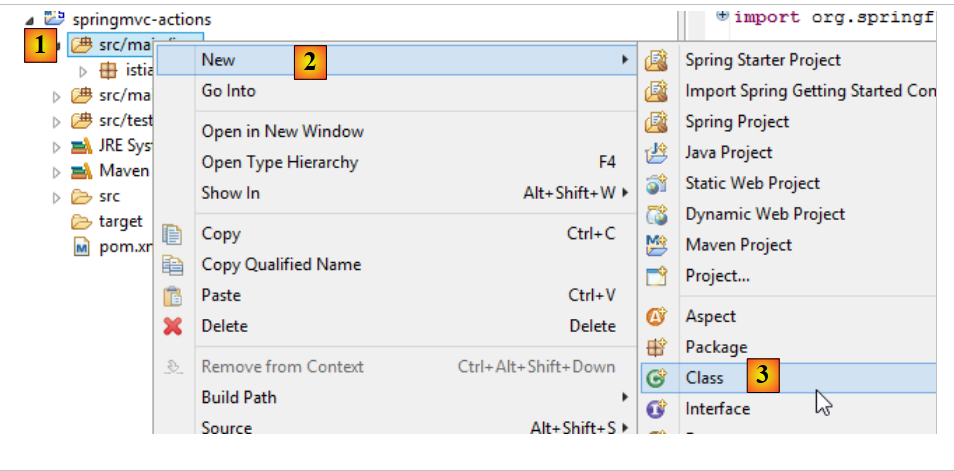Select Interface in the New submenu
This screenshot has height=471, width=954.
point(717,408)
